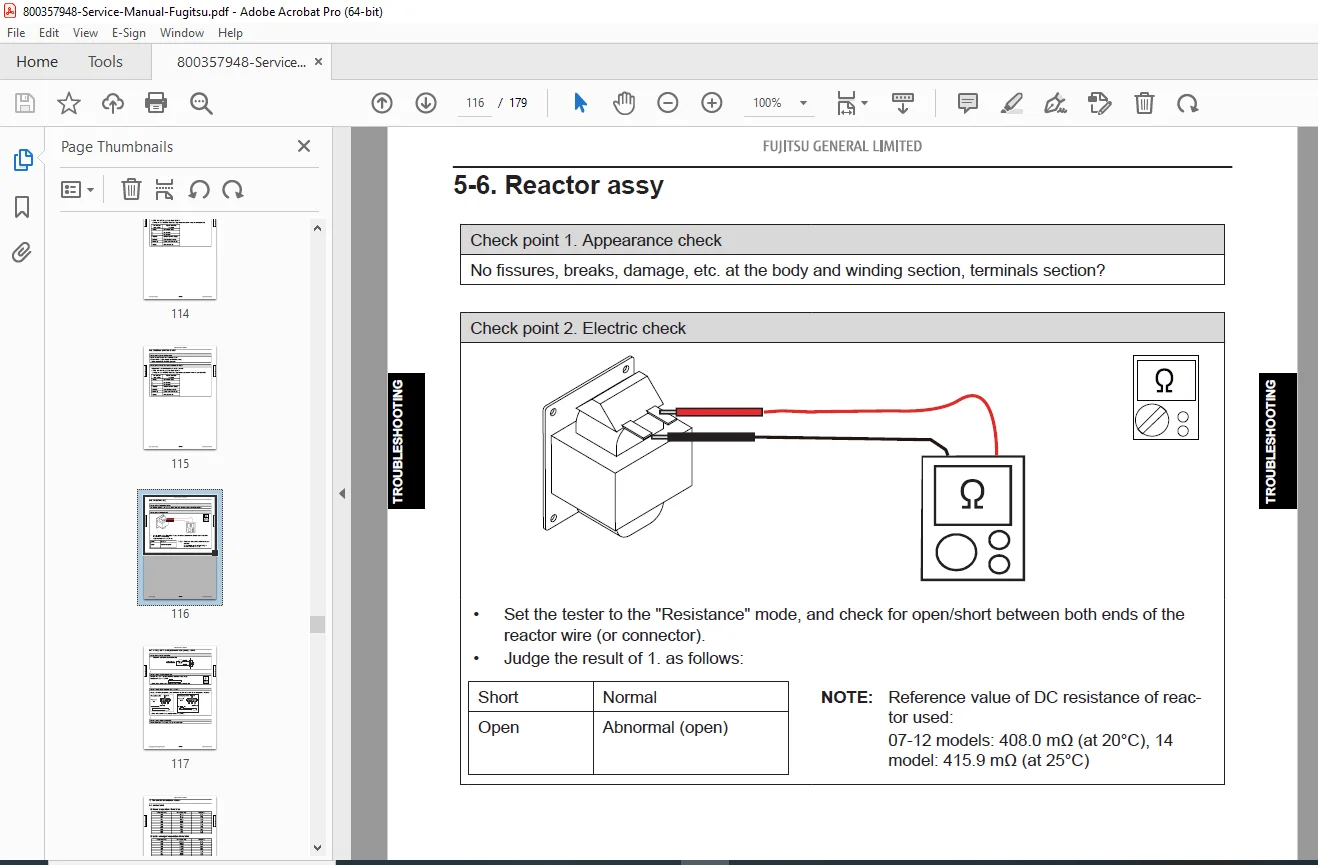Open the E-Sign menu
Viewport: 1318px width, 865px height.
coord(129,32)
